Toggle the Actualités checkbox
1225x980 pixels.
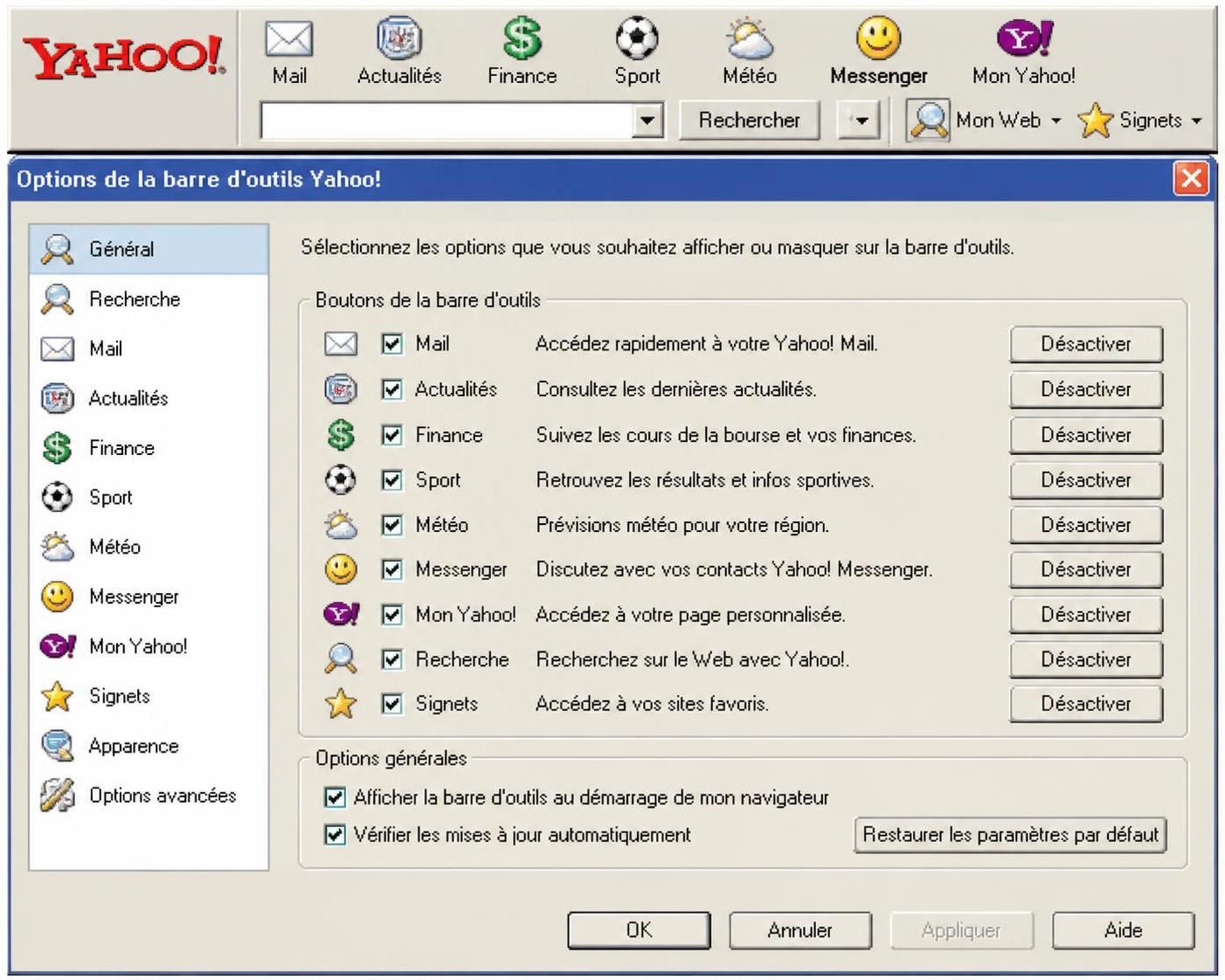(x=392, y=389)
